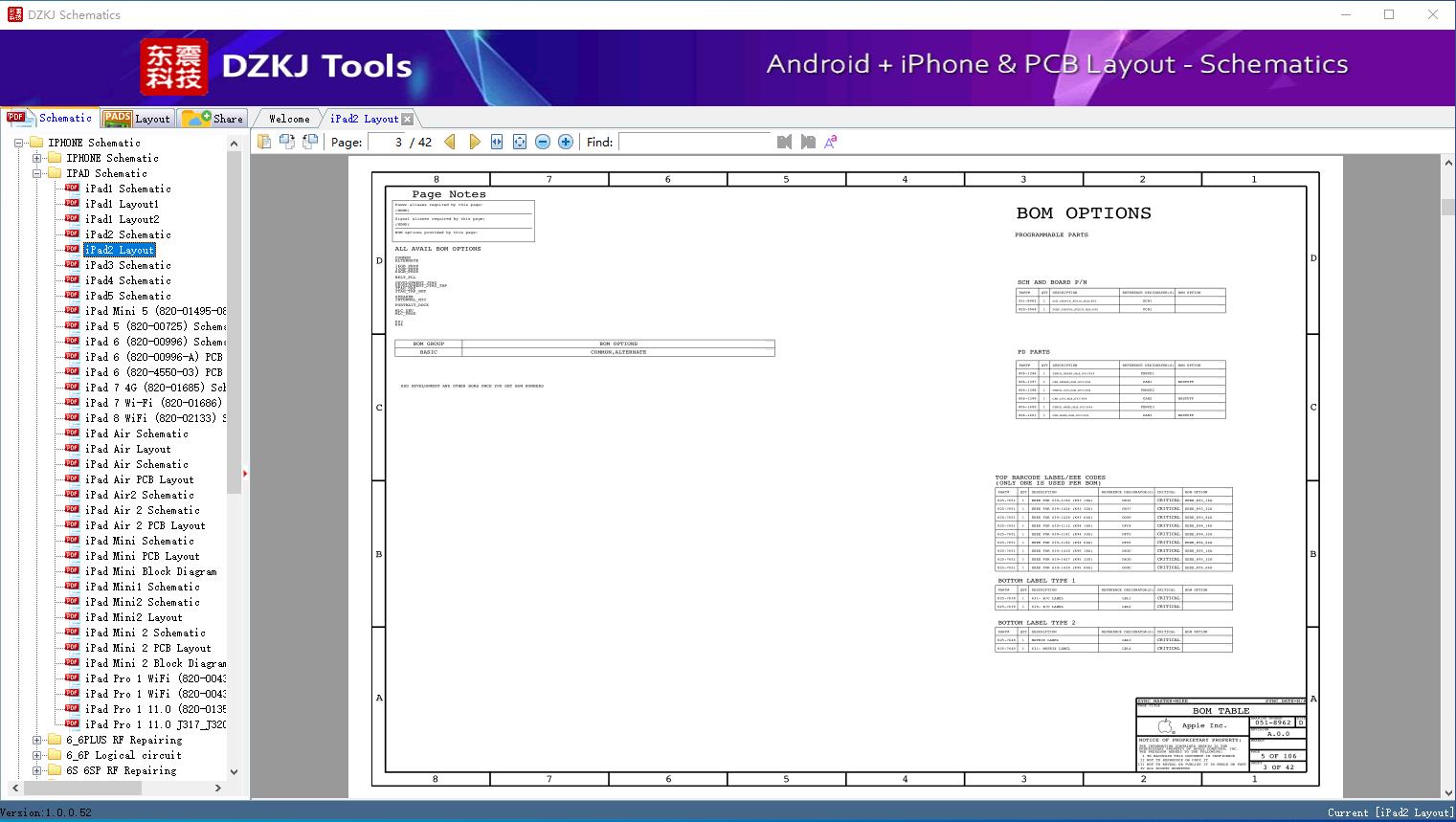This screenshot has height=822, width=1456.
Task: Fit the whole page in view
Action: coord(520,142)
